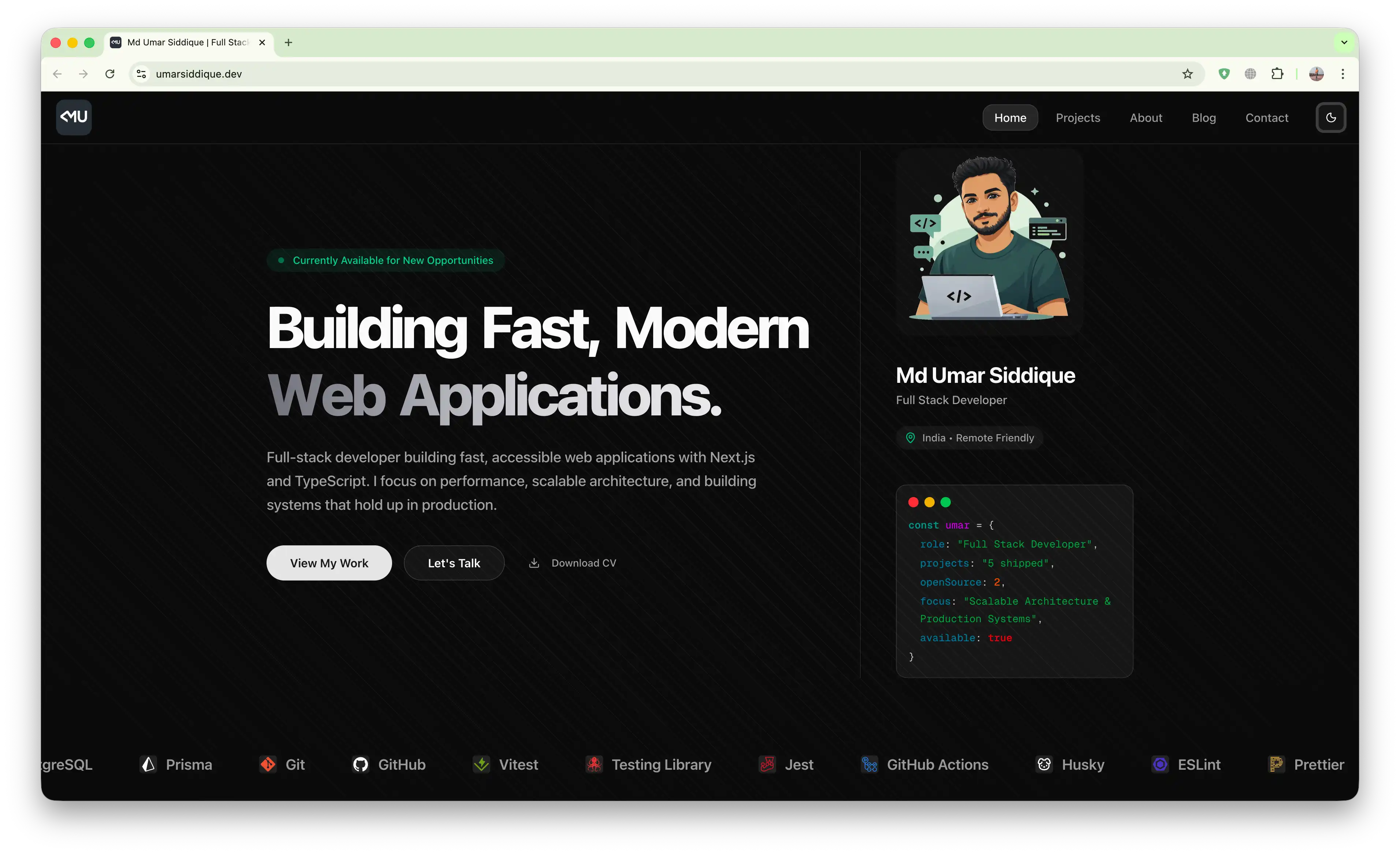Toggle dark/light theme with the moon icon
The image size is (1400, 855).
point(1331,117)
